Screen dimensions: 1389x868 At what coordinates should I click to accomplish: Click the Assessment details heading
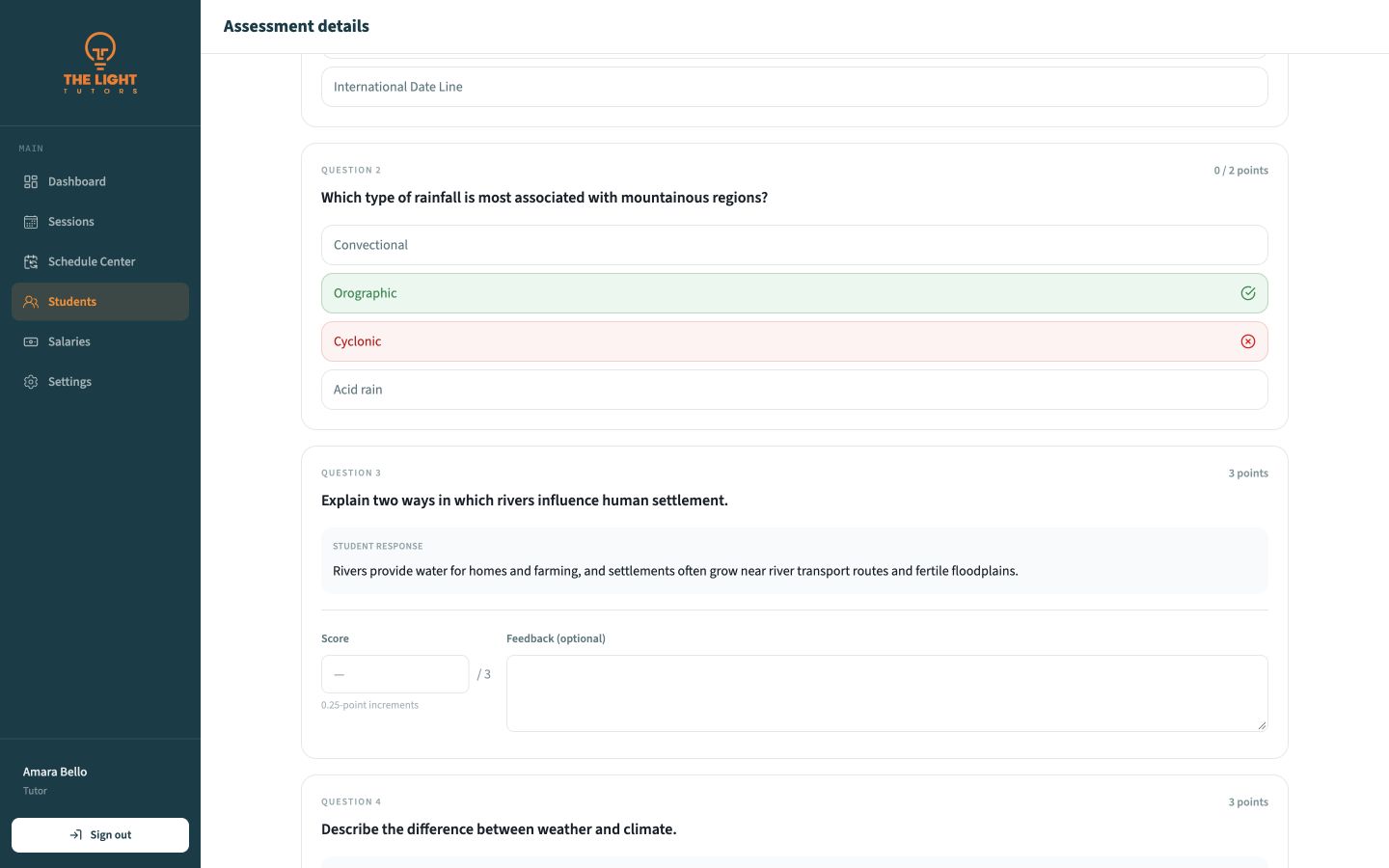pyautogui.click(x=296, y=26)
